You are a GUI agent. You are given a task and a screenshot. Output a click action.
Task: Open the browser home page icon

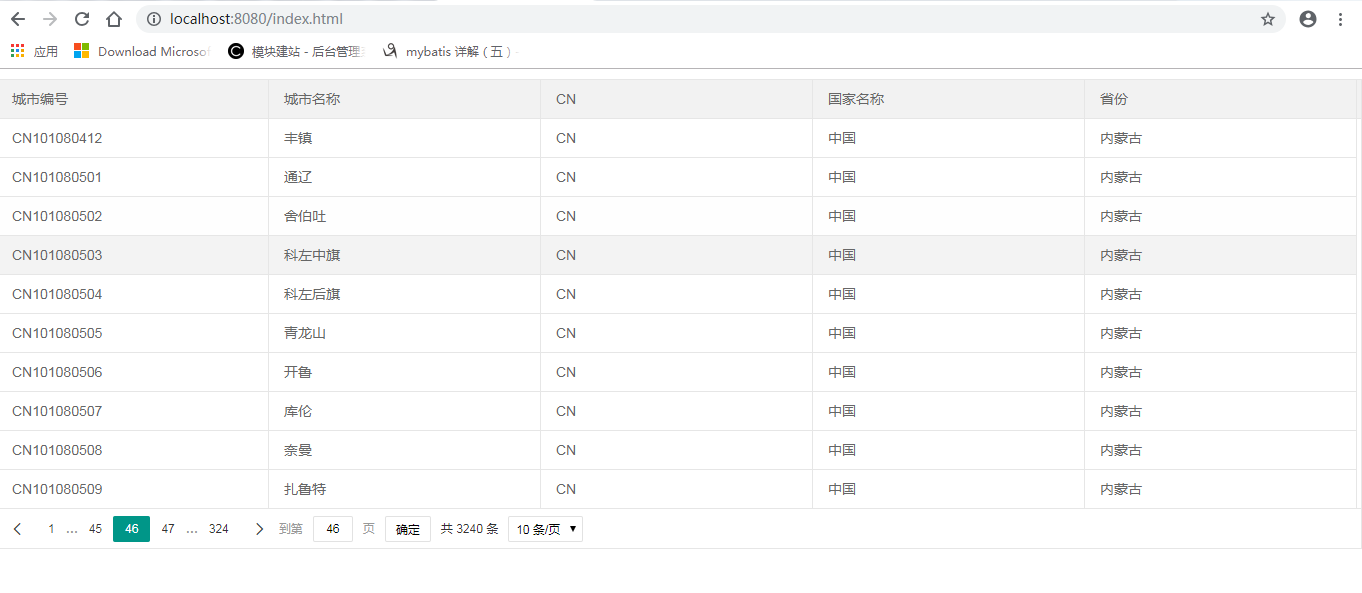[x=114, y=19]
